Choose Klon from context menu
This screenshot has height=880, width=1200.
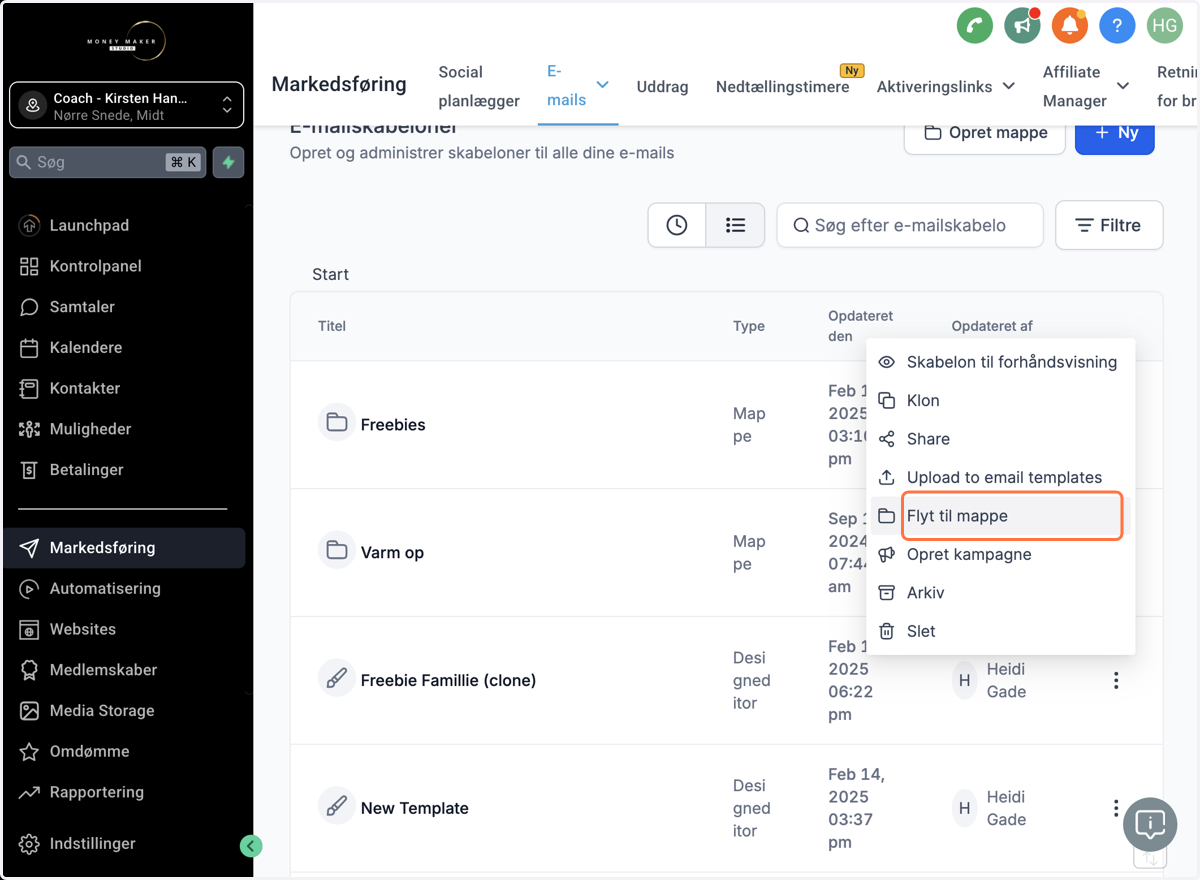pyautogui.click(x=1000, y=400)
